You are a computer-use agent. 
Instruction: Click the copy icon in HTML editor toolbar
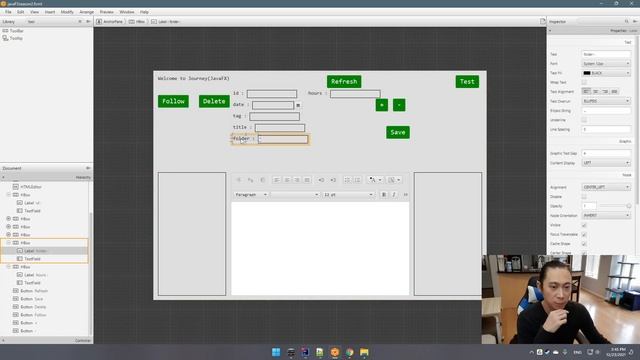coord(251,180)
